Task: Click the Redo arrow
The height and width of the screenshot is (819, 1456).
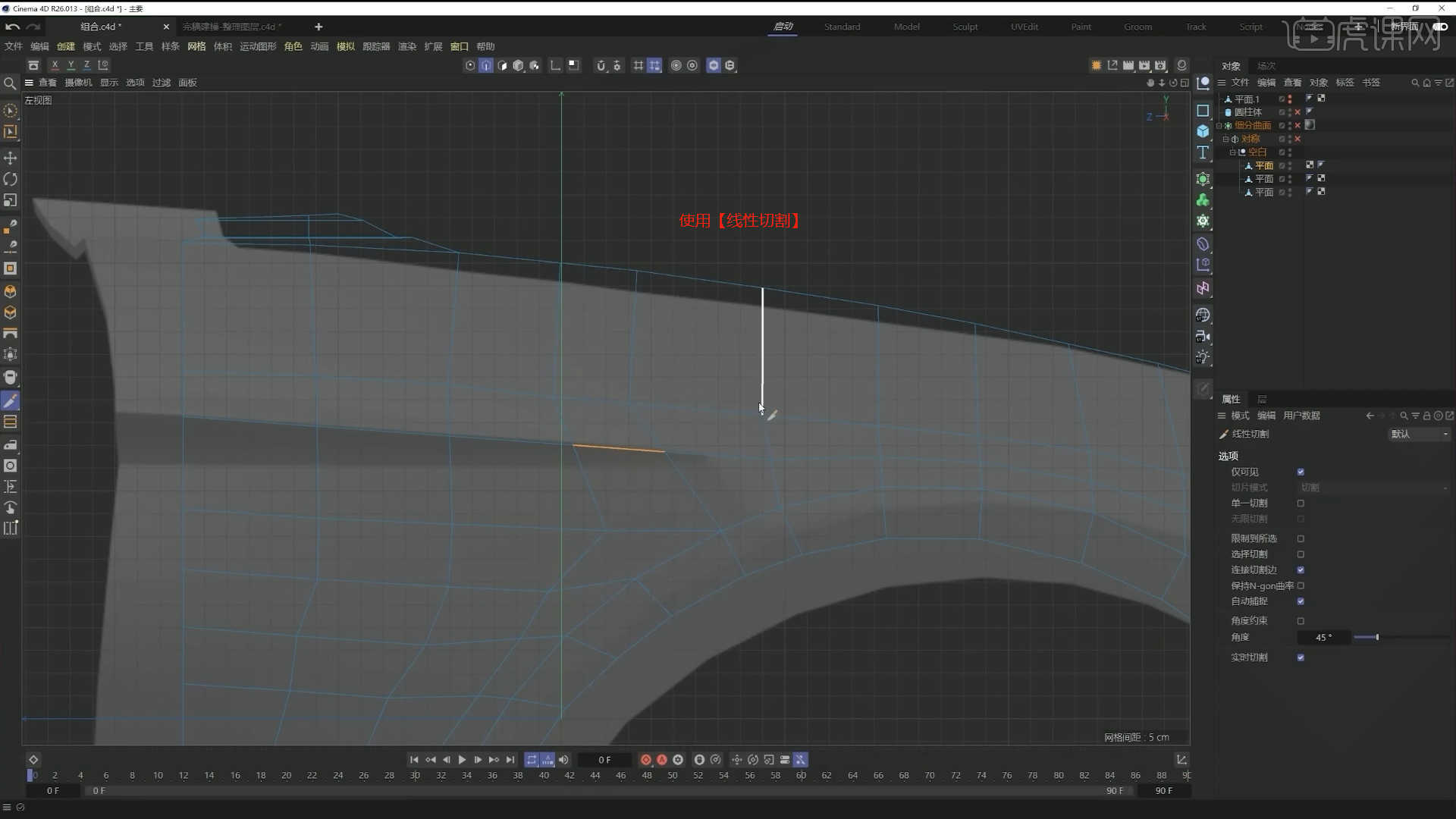Action: tap(33, 27)
